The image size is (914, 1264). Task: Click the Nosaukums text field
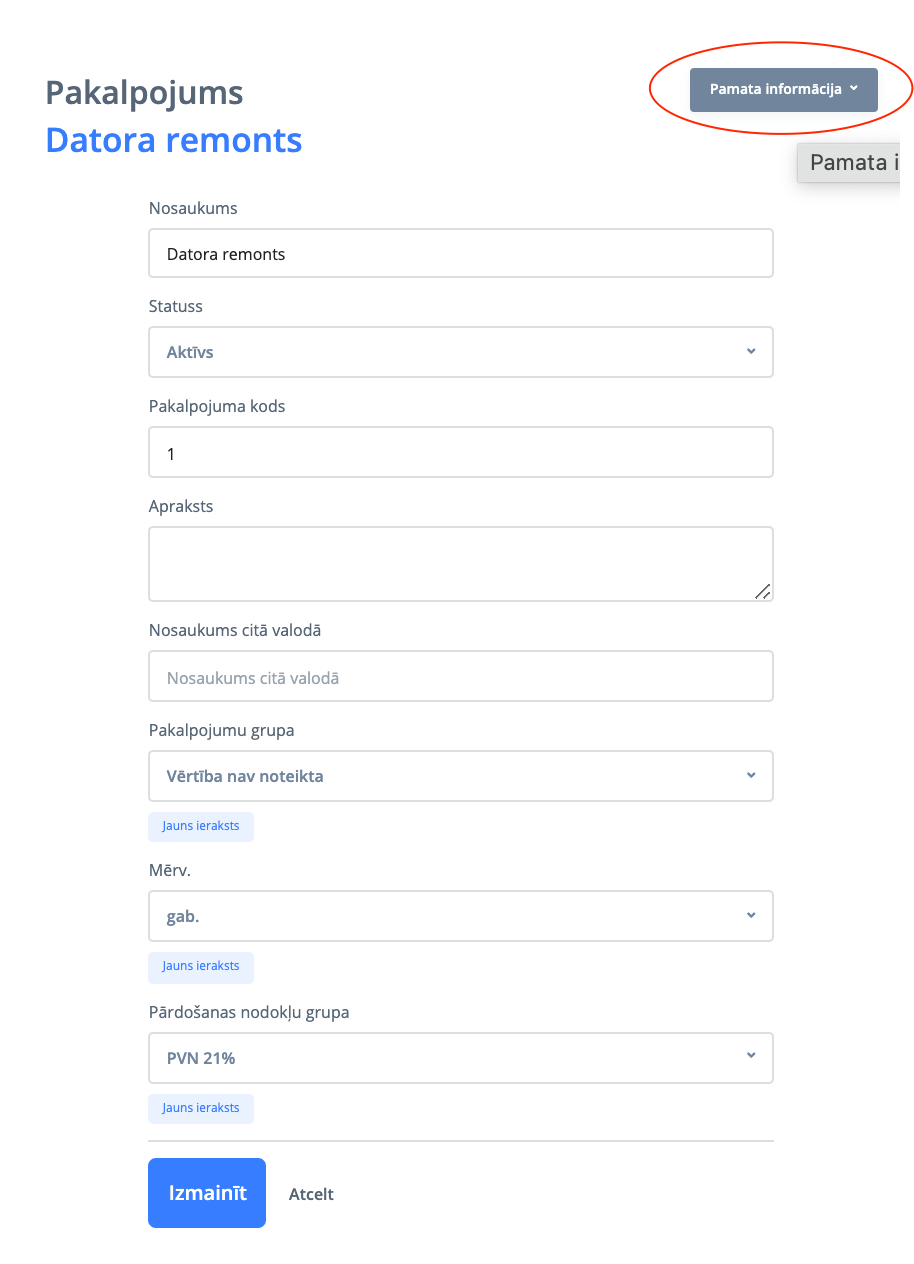tap(460, 254)
